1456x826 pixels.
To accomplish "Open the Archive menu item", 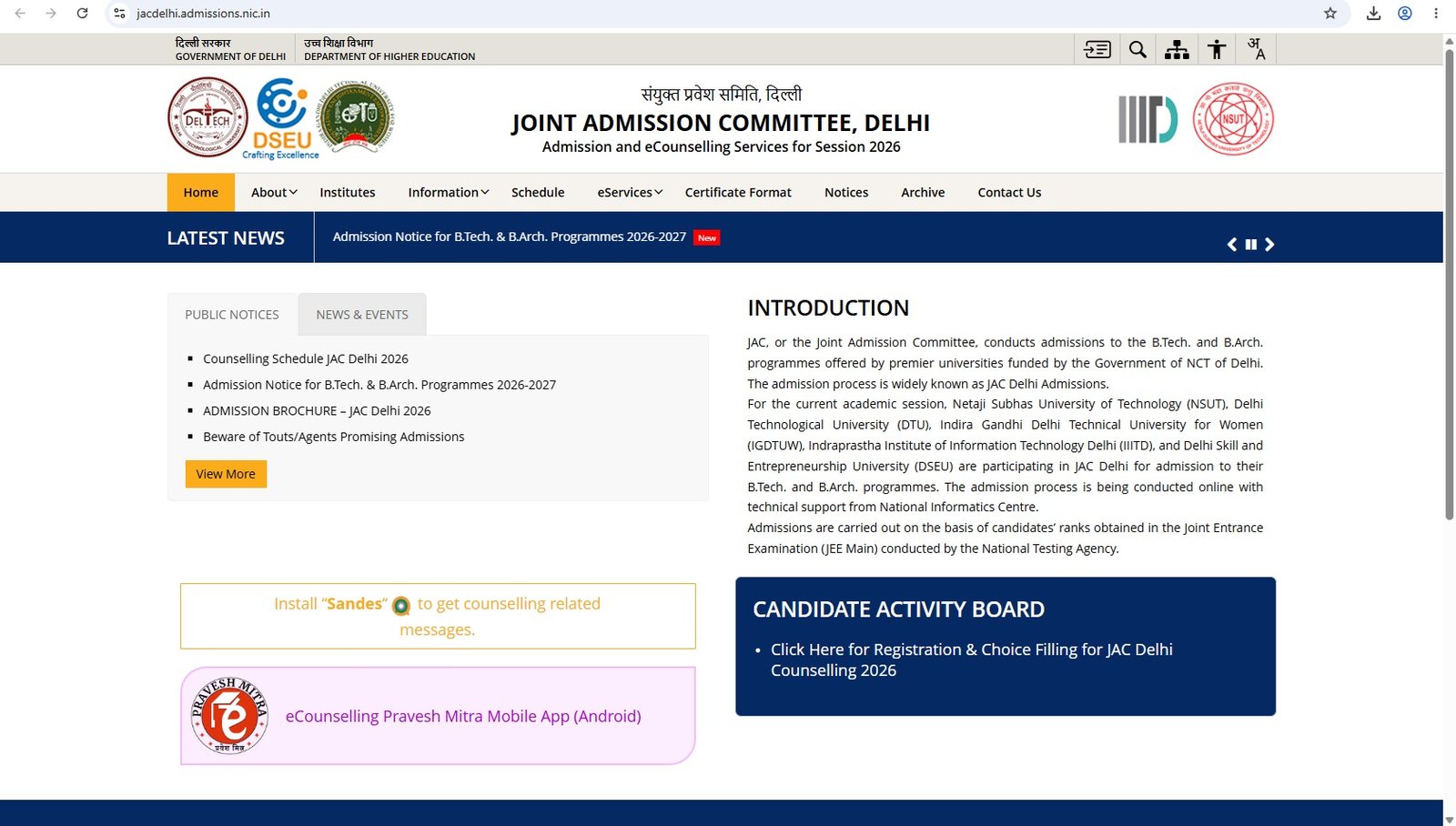I will 923,192.
